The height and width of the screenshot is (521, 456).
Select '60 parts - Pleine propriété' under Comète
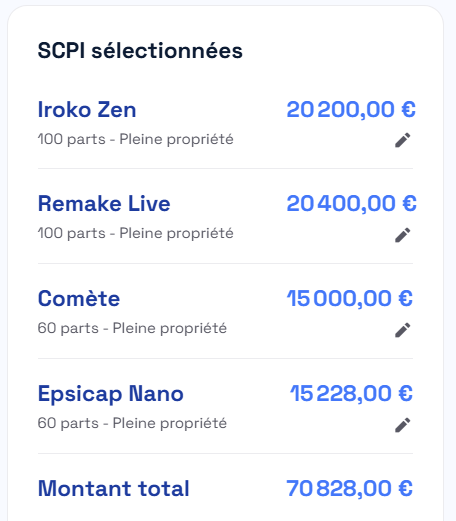pos(132,328)
